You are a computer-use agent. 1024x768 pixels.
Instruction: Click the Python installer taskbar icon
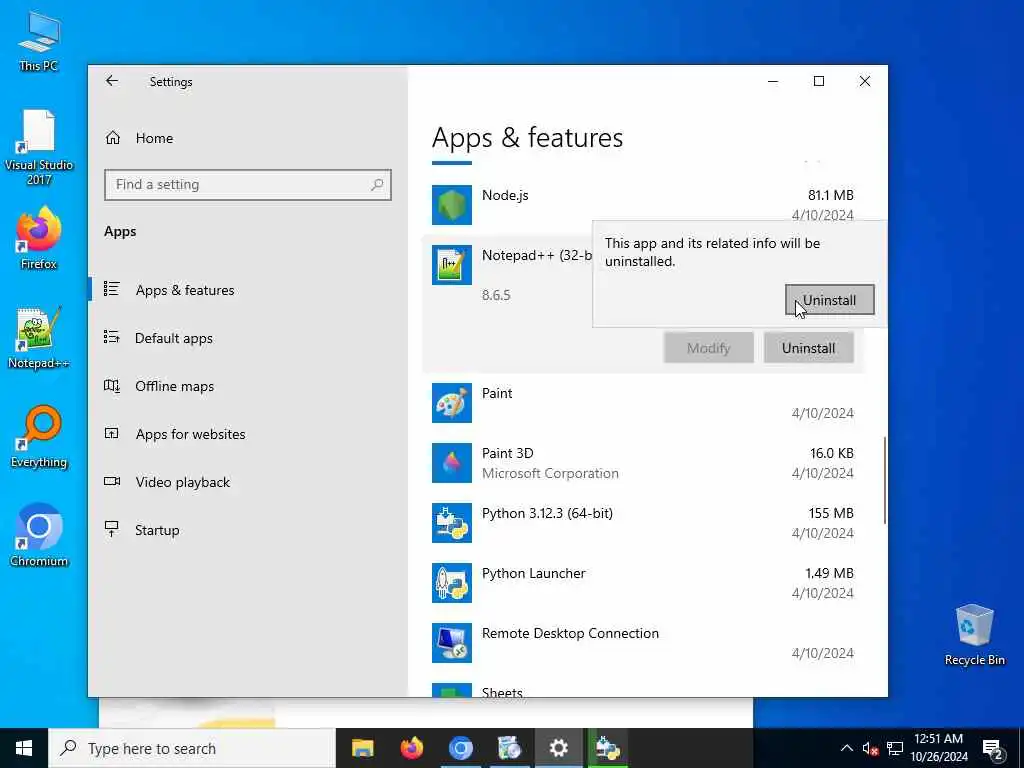(607, 748)
